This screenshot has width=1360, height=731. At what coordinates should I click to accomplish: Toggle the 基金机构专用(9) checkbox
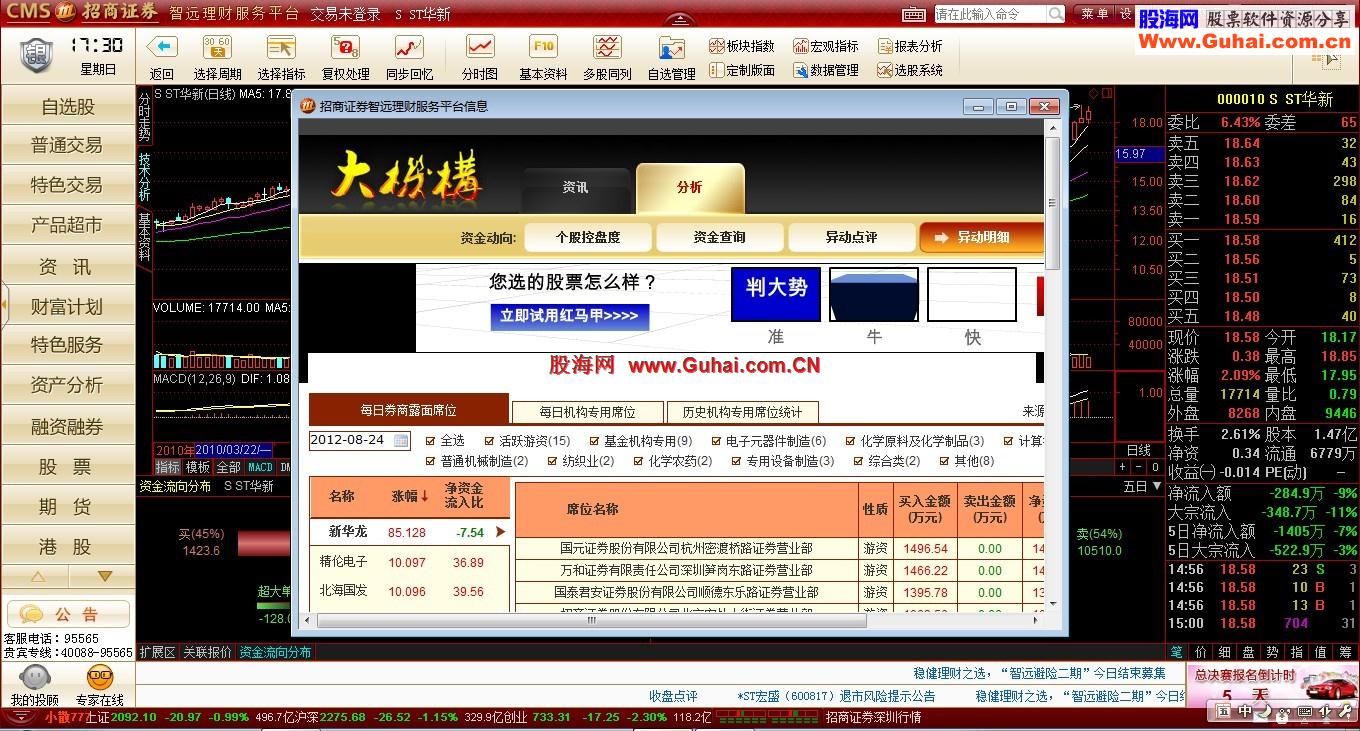594,441
